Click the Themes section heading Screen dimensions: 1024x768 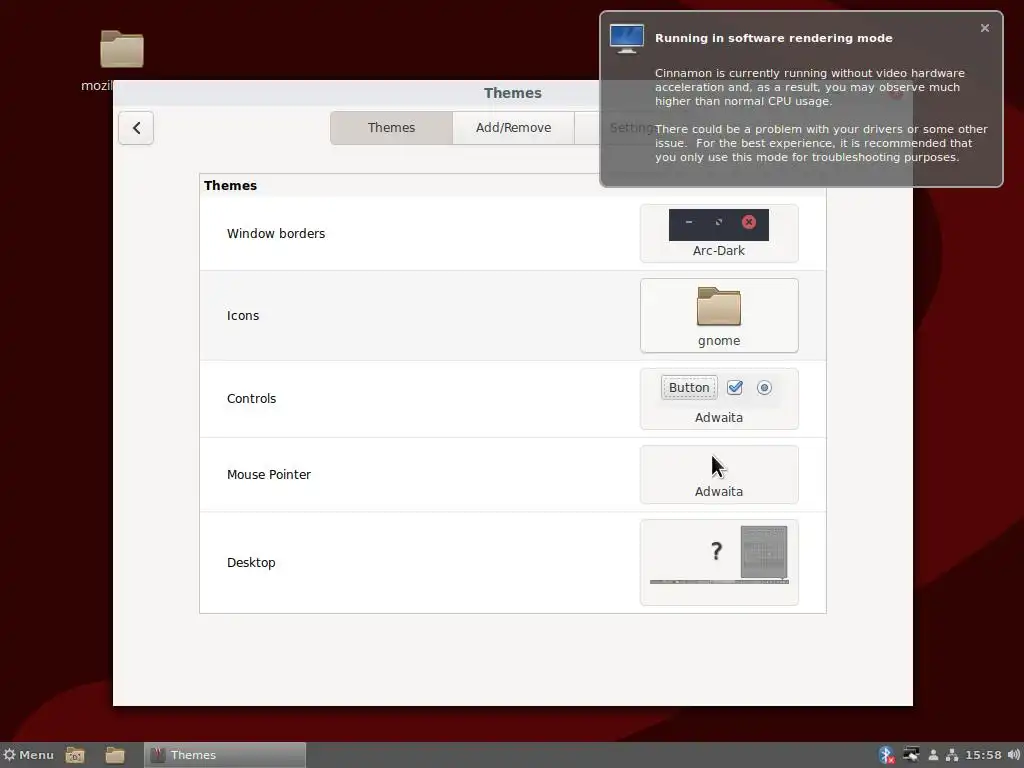(230, 185)
